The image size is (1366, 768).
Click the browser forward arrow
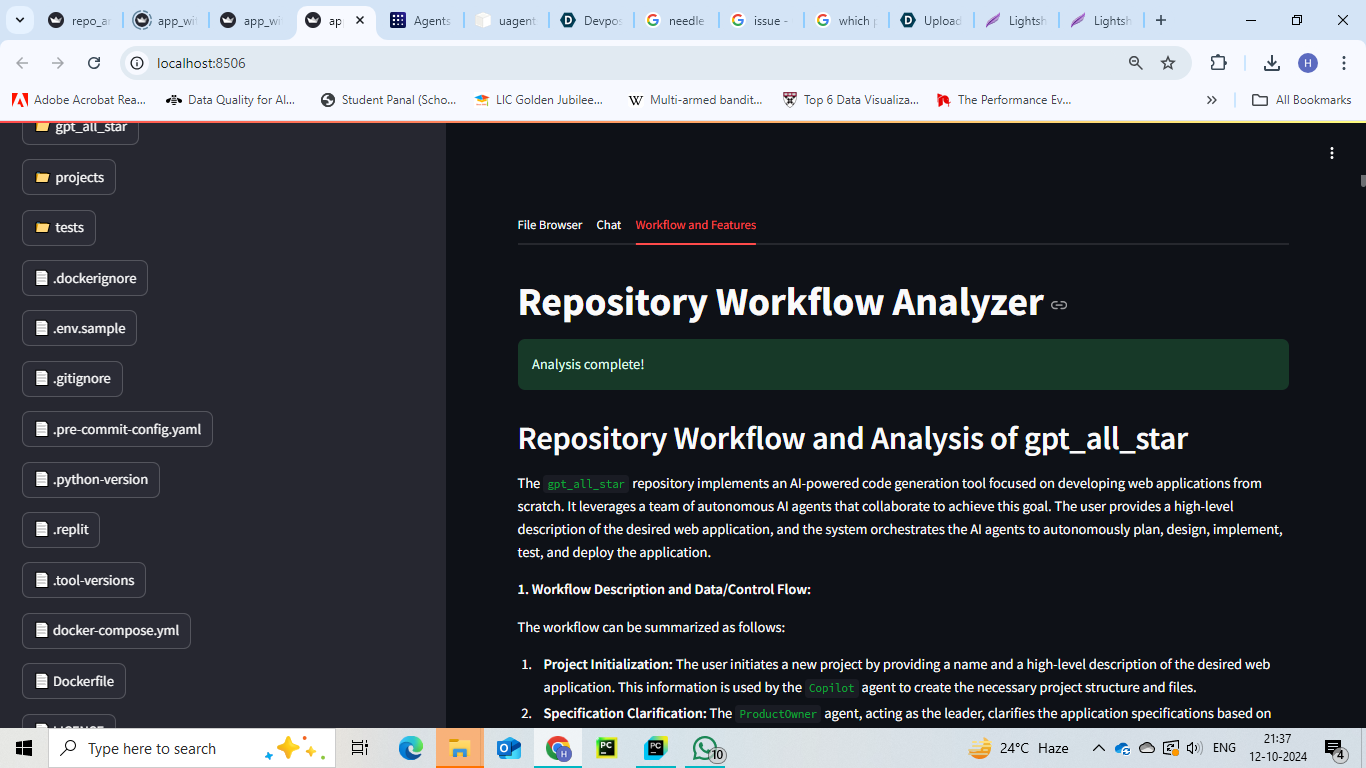[58, 63]
